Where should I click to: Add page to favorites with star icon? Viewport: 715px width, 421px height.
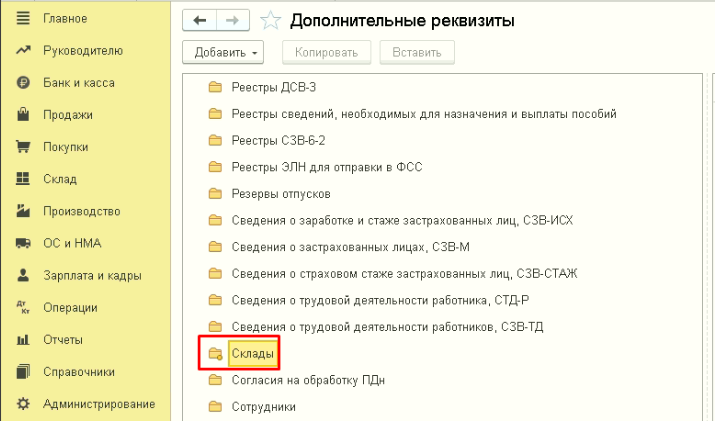pyautogui.click(x=270, y=21)
